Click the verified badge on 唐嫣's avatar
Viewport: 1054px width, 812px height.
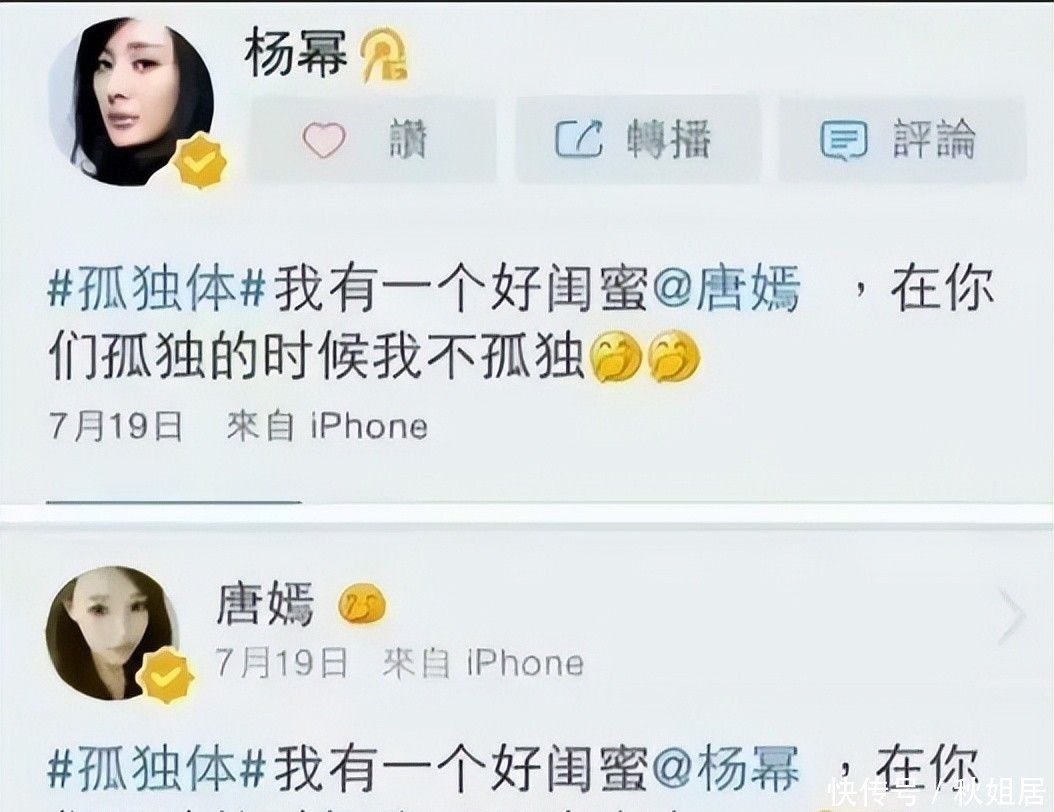coord(165,675)
